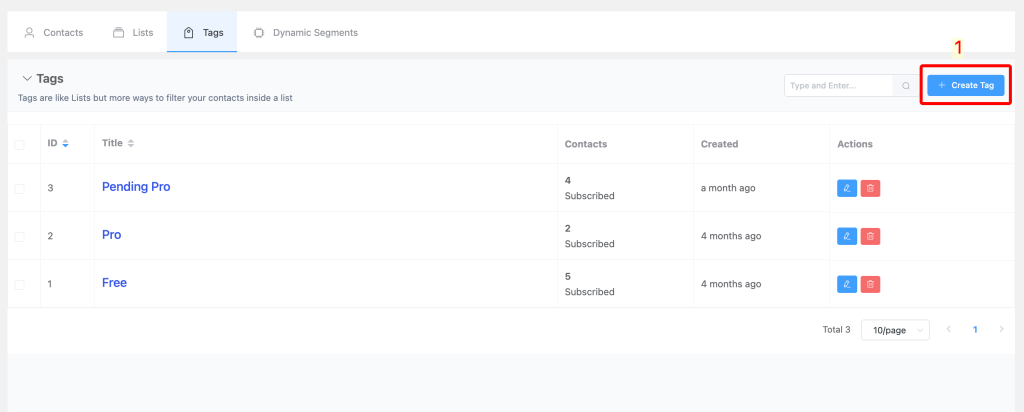1024x412 pixels.
Task: Open the Pending Pro tag link
Action: [136, 187]
